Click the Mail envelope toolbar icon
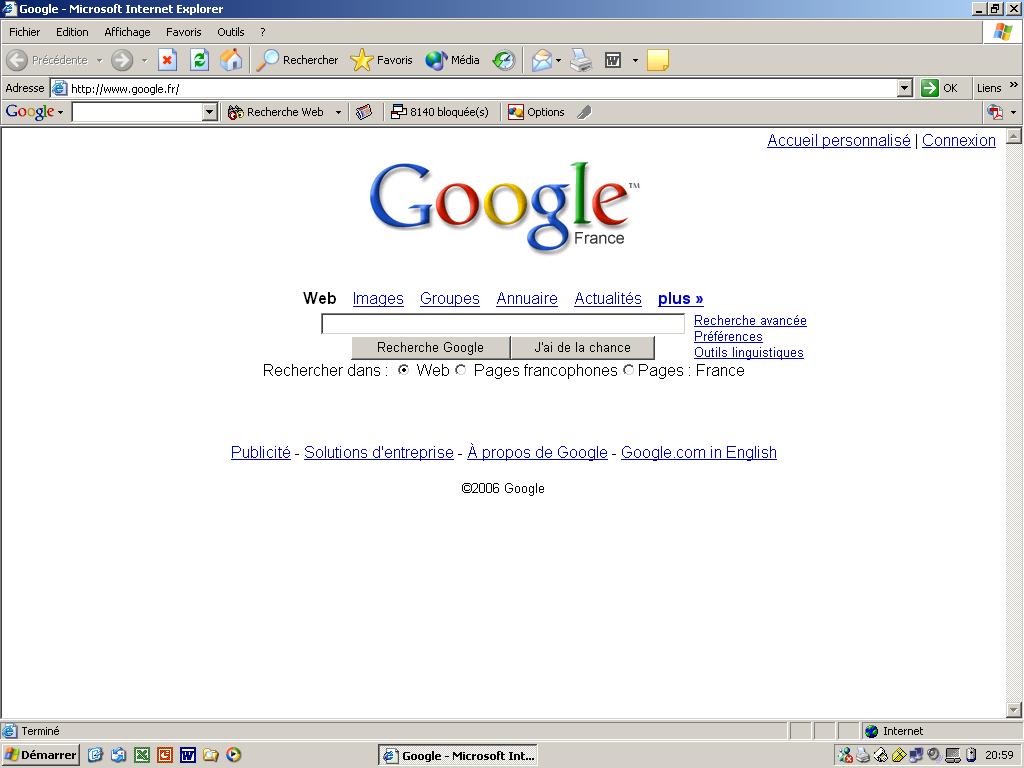The height and width of the screenshot is (768, 1024). coord(541,61)
